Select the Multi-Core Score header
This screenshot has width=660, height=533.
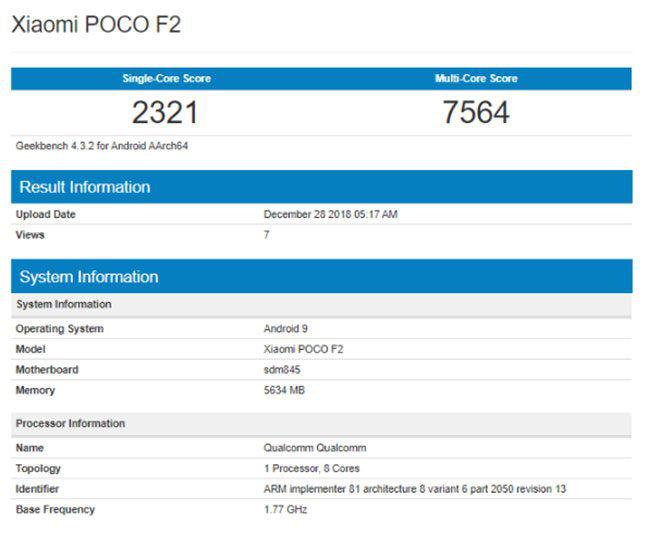476,78
